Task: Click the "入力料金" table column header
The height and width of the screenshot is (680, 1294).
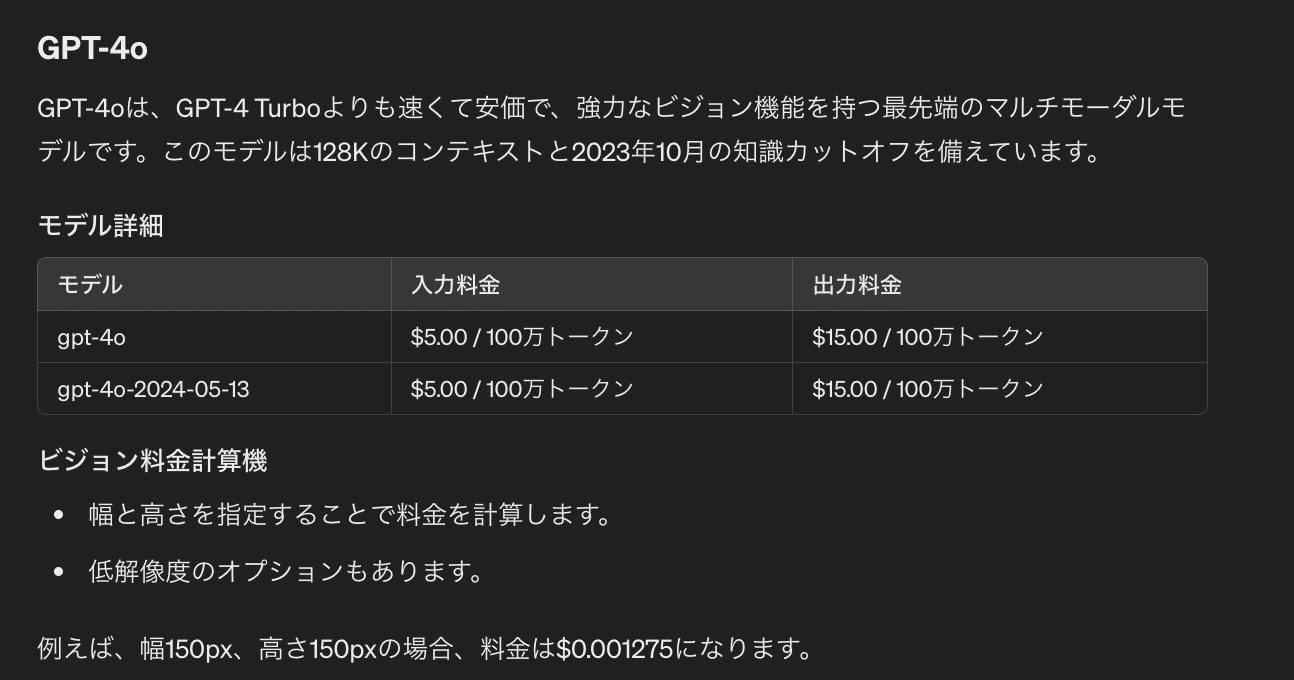Action: (x=455, y=285)
